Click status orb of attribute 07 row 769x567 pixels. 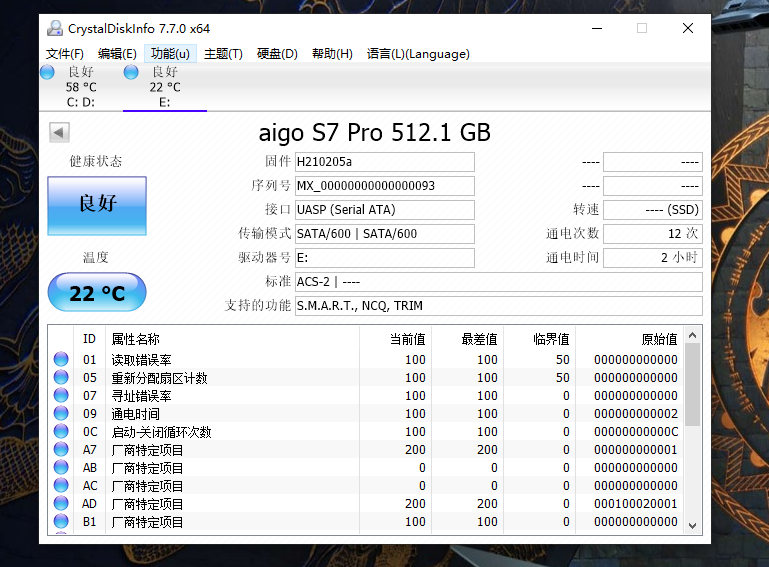[x=61, y=395]
